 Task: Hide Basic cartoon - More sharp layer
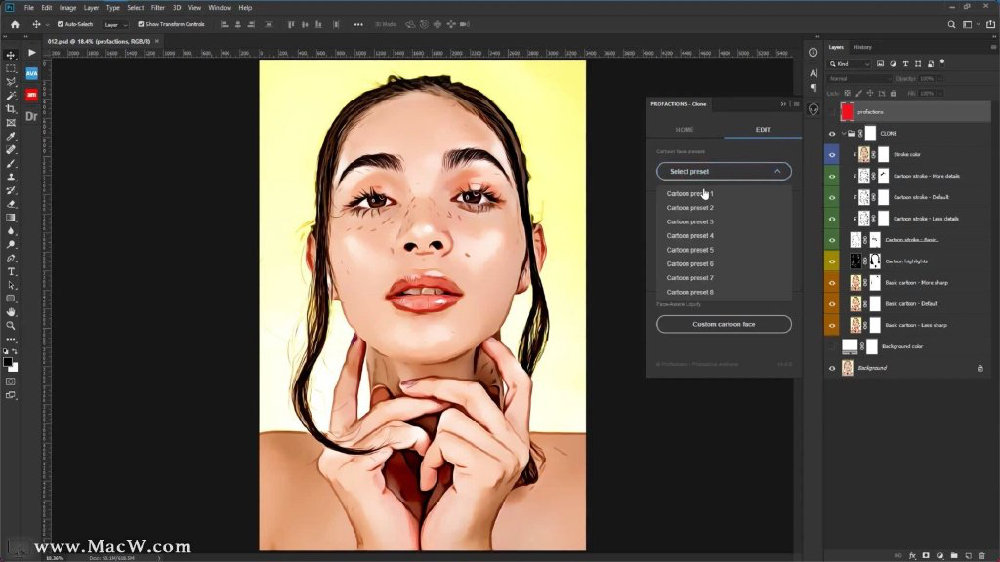click(x=832, y=283)
